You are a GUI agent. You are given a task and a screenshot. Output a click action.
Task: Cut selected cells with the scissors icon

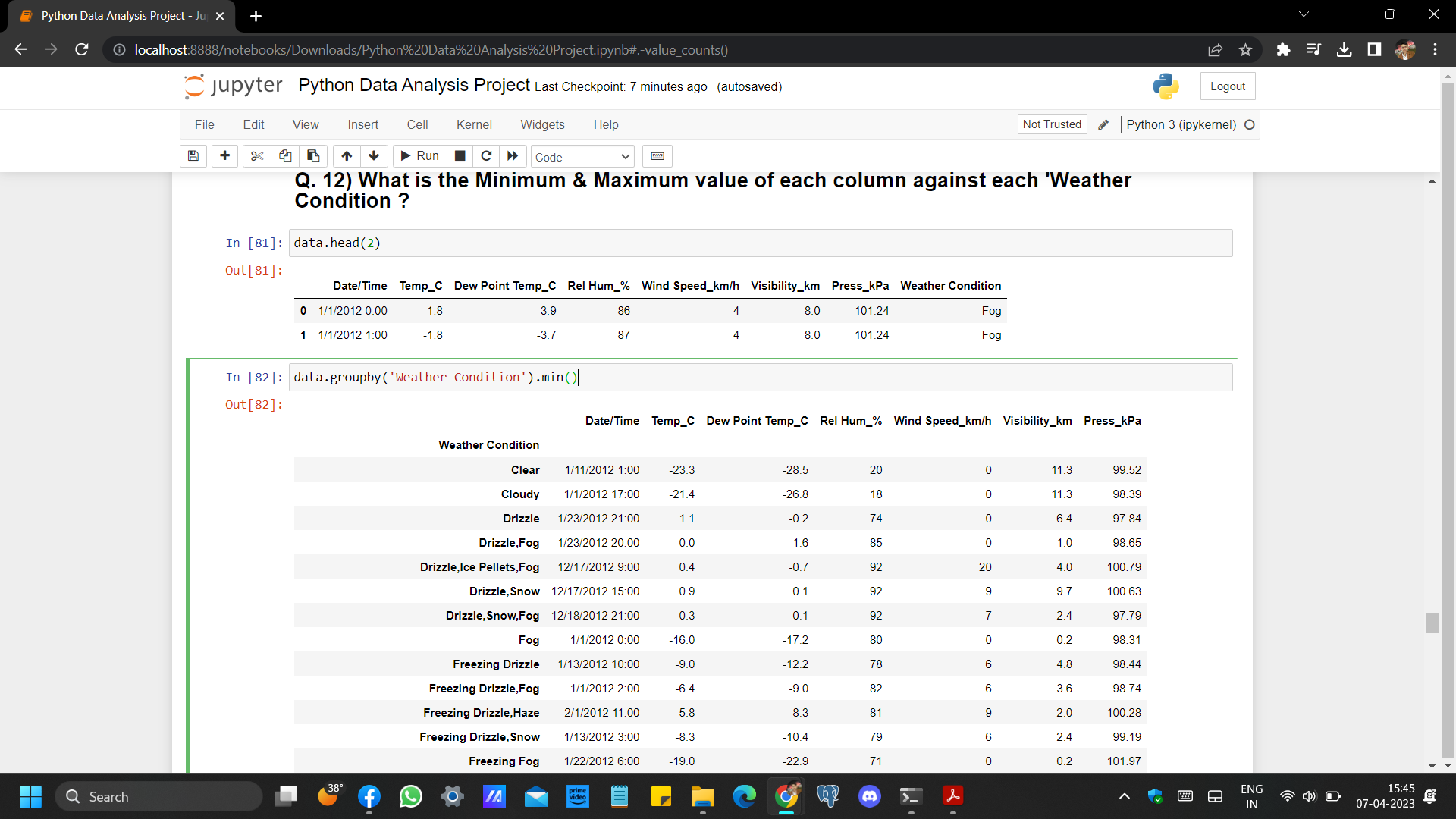[x=257, y=156]
